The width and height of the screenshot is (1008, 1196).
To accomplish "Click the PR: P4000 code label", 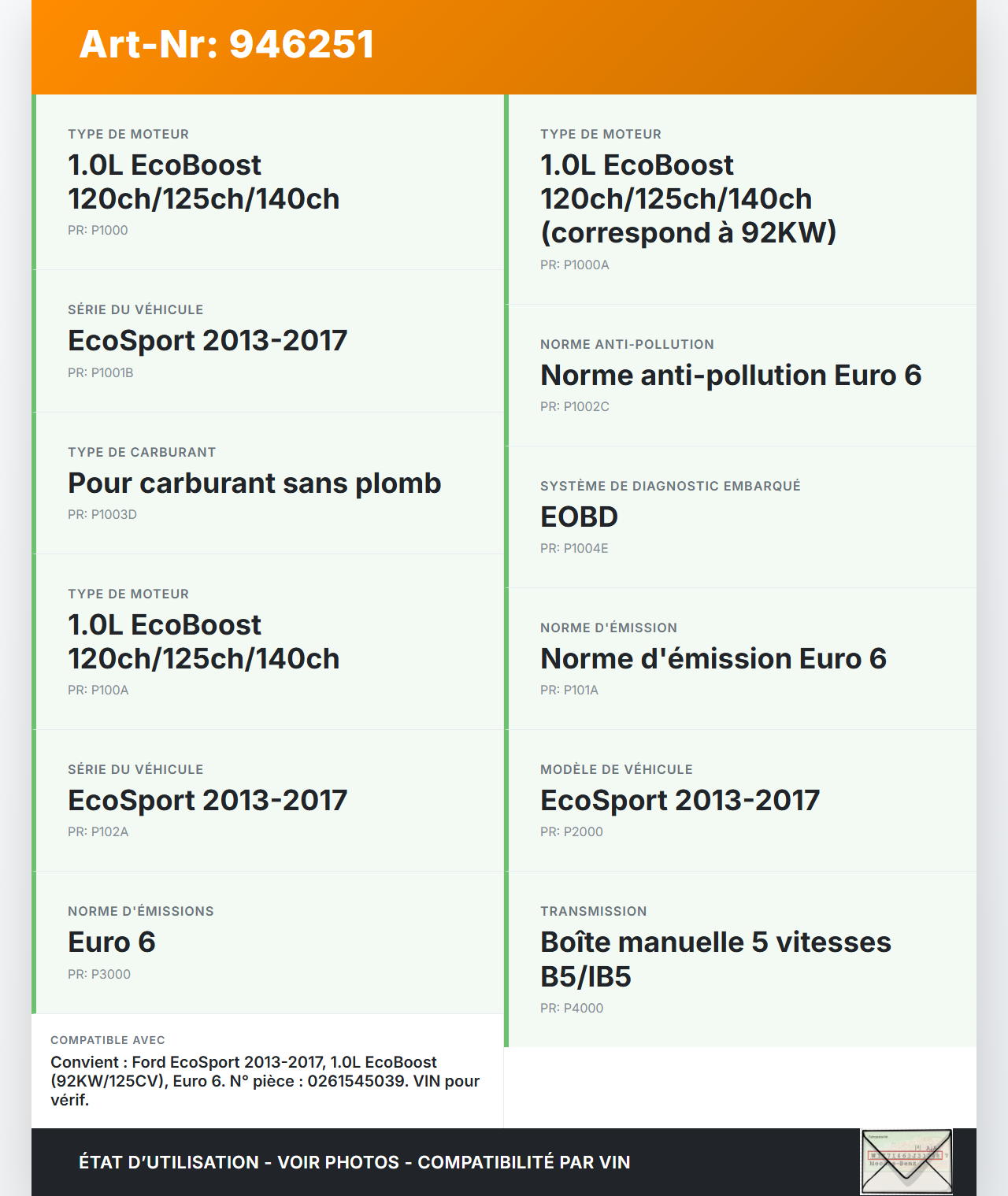I will pyautogui.click(x=572, y=1009).
